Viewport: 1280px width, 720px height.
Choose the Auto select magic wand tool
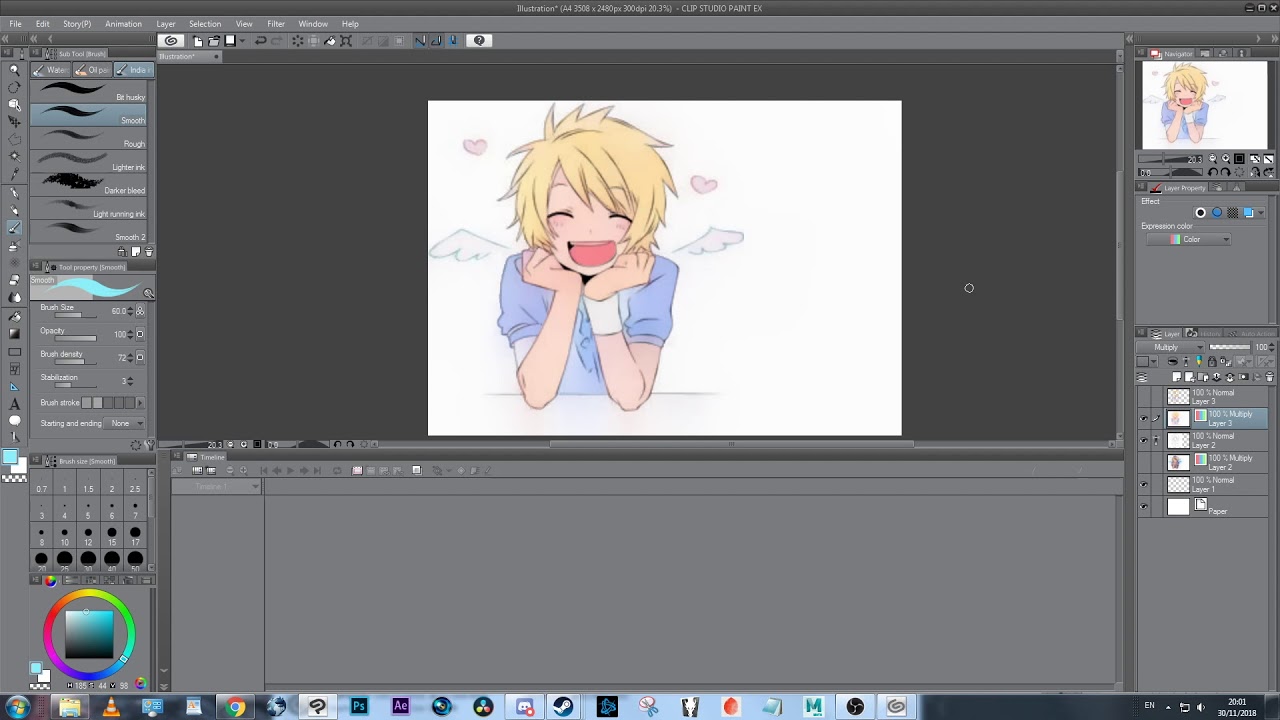(x=14, y=156)
